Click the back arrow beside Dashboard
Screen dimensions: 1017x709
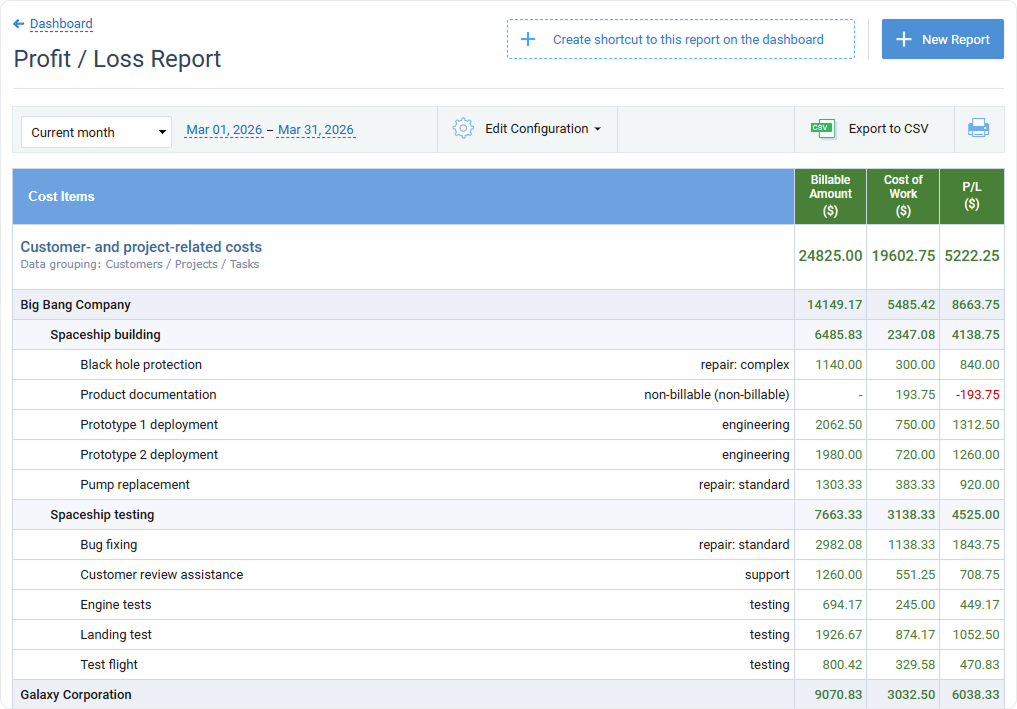click(19, 23)
